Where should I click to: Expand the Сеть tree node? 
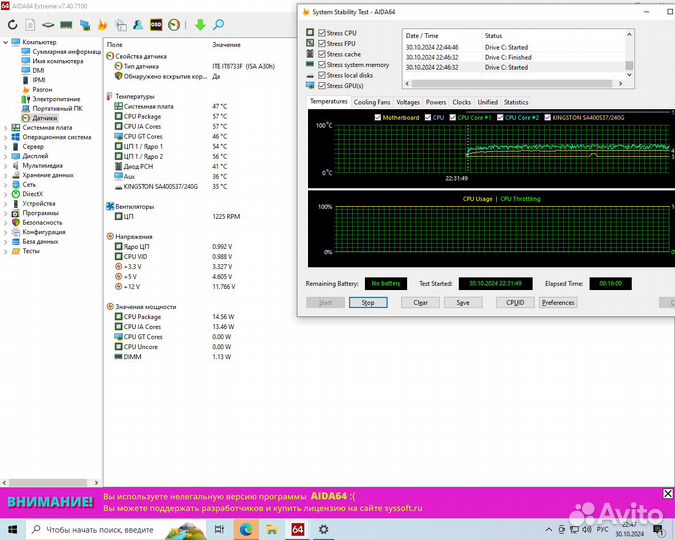[5, 184]
